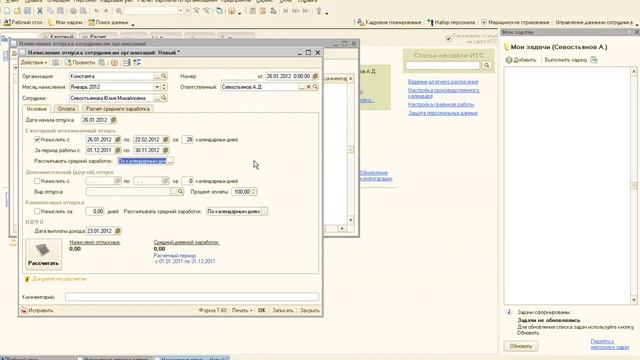640x360 pixels.
Task: Open Набор персонала panel
Action: click(x=451, y=22)
